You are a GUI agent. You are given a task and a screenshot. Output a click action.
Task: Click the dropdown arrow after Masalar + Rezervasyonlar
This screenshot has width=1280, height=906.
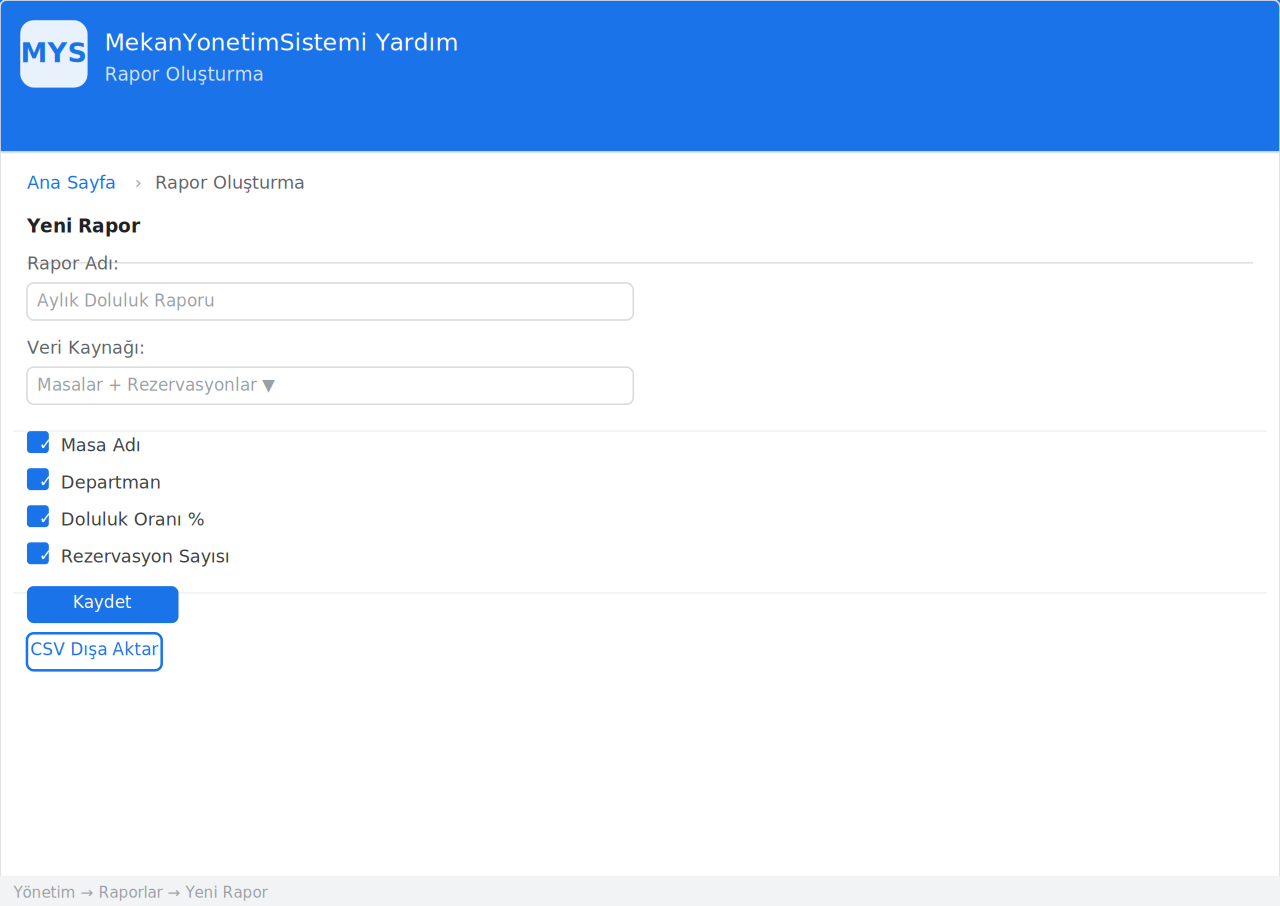[x=268, y=386]
